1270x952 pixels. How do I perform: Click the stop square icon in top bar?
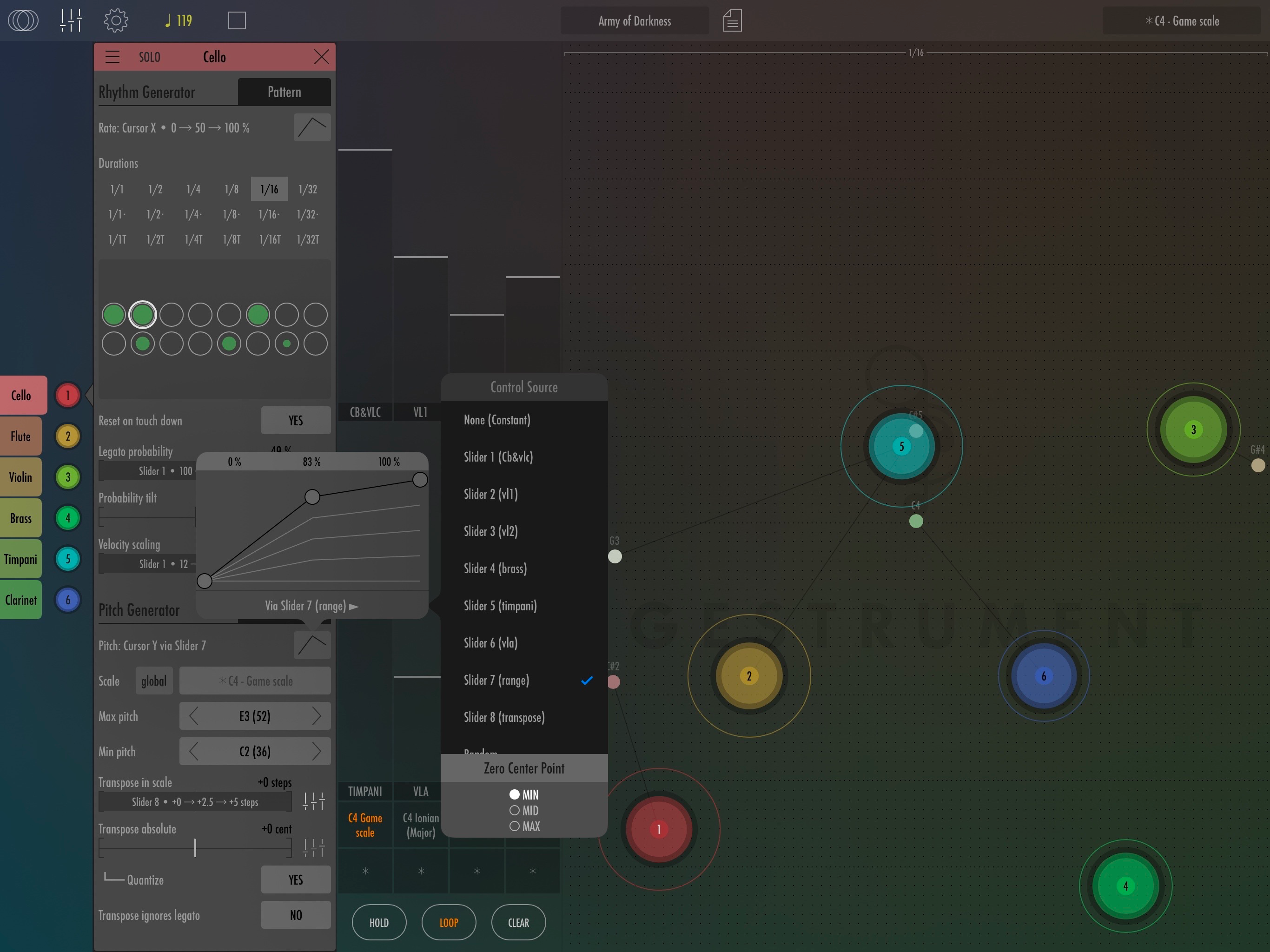click(237, 20)
